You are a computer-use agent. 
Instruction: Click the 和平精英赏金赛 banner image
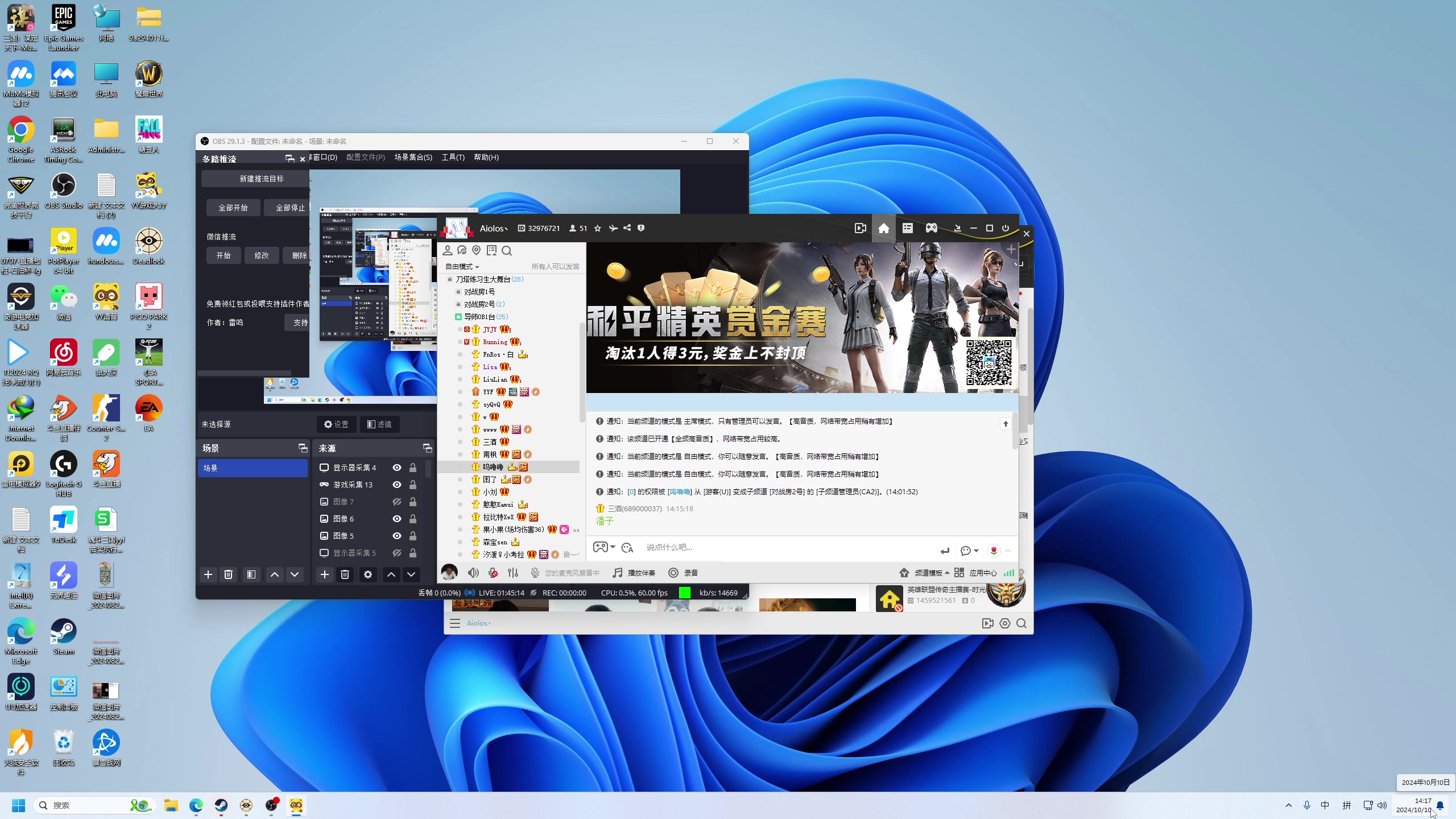802,317
